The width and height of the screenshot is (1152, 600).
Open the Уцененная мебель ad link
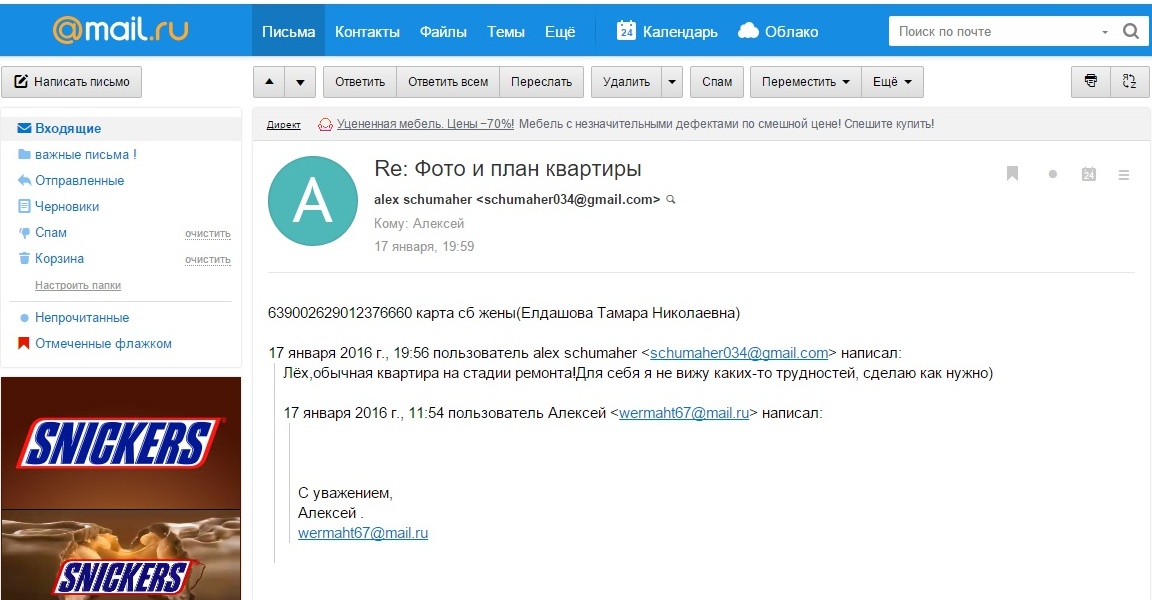[425, 124]
